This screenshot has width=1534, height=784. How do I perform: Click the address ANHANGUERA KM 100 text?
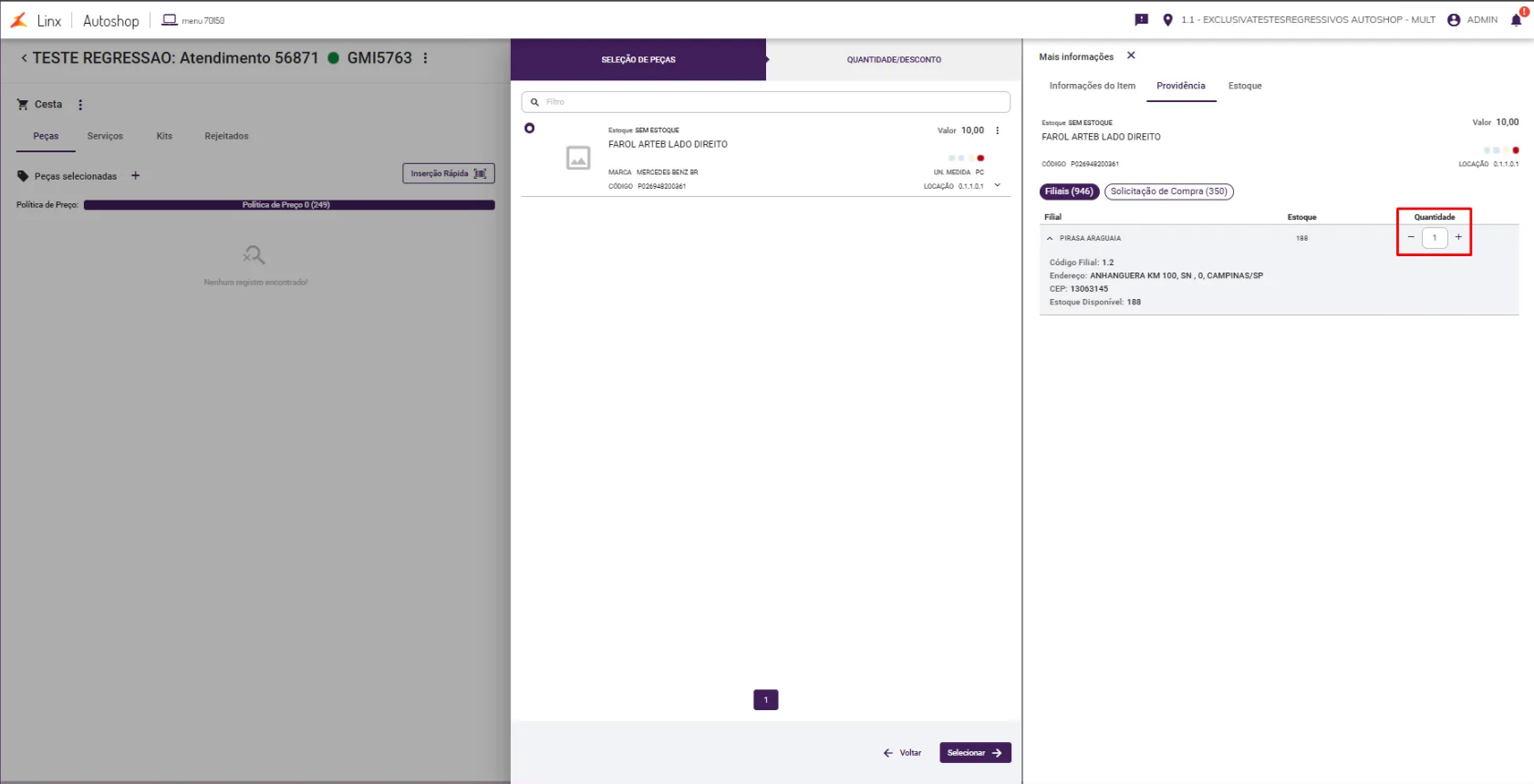pyautogui.click(x=1176, y=275)
